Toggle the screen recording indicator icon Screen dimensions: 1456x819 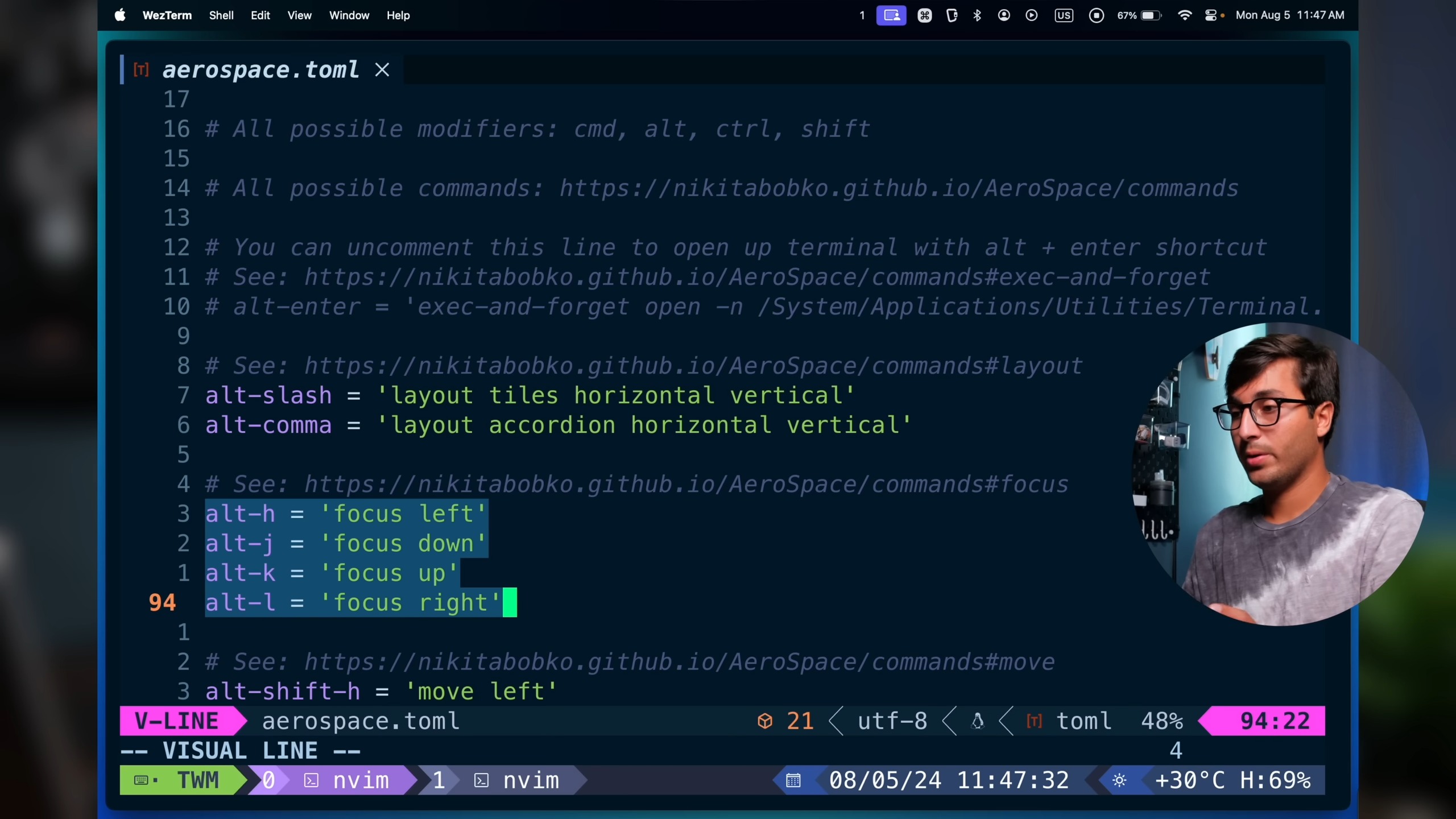tap(1097, 15)
